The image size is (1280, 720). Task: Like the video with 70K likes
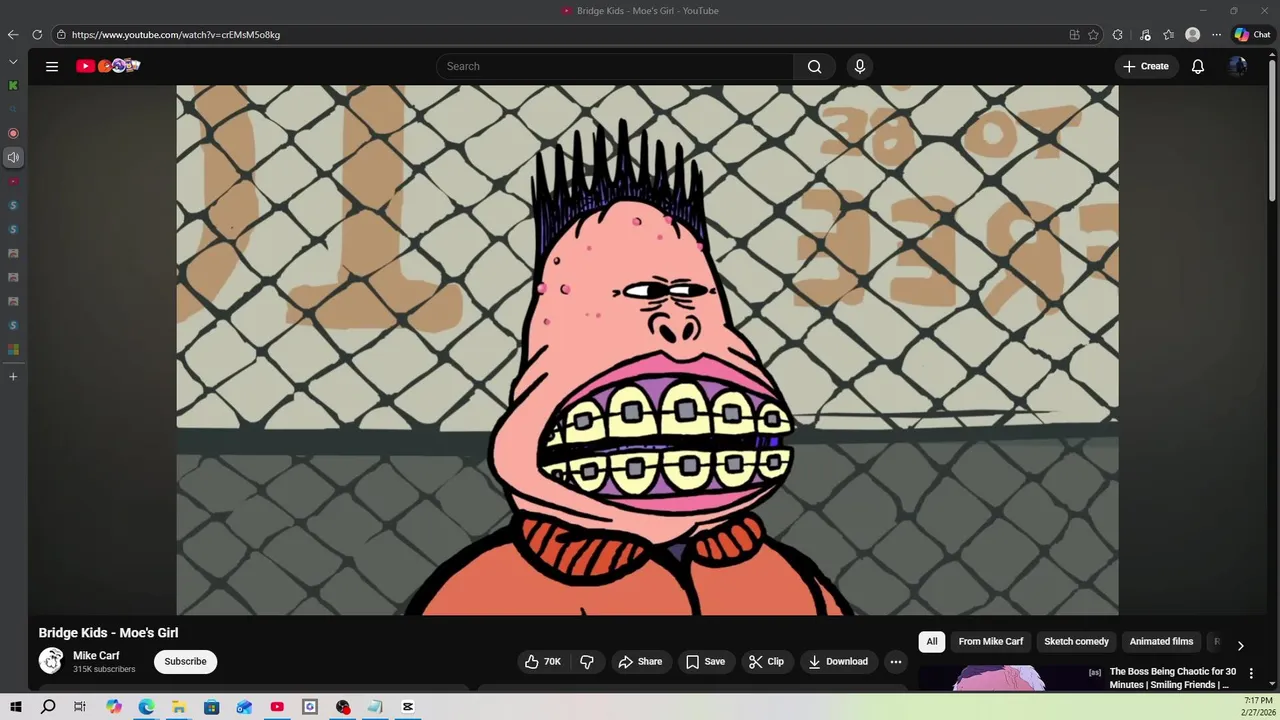[x=544, y=661]
